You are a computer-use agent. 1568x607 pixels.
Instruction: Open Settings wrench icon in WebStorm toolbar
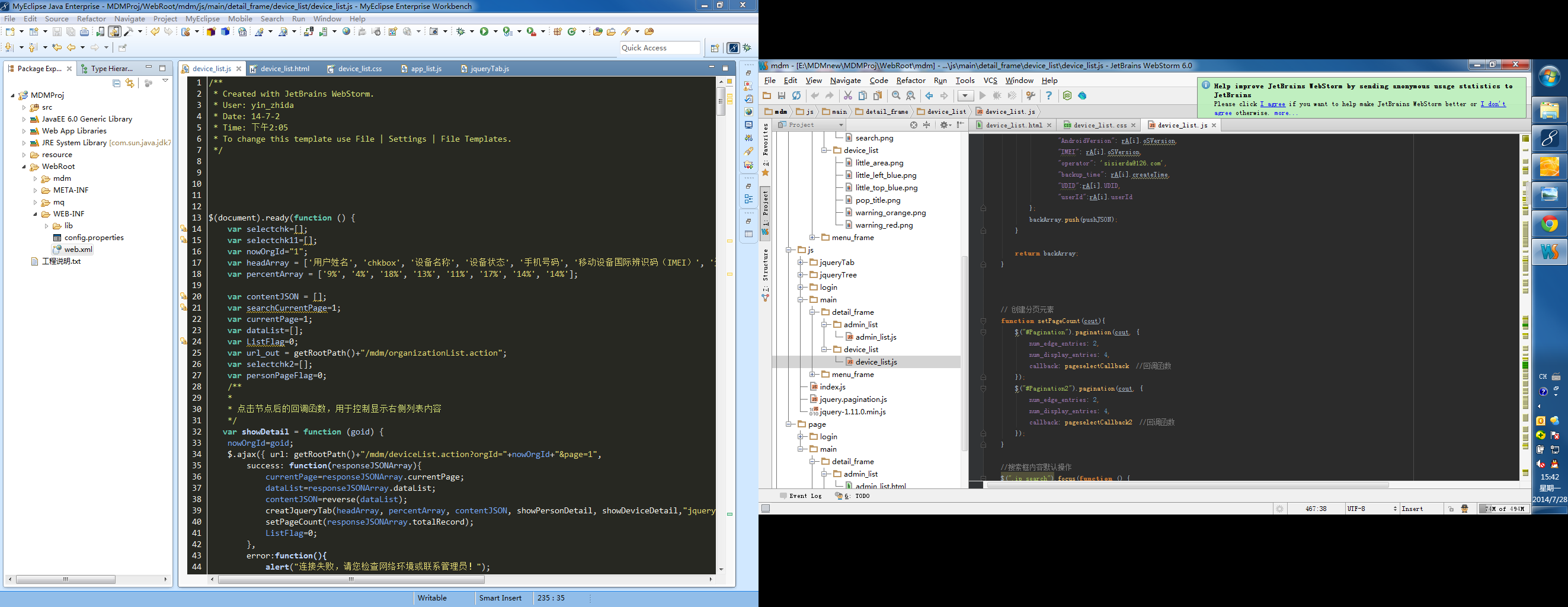[x=1031, y=95]
